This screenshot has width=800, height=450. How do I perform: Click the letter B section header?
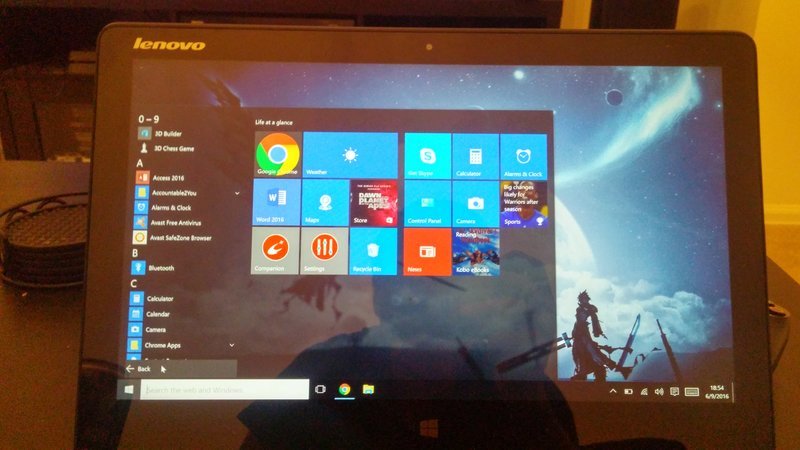pyautogui.click(x=135, y=253)
